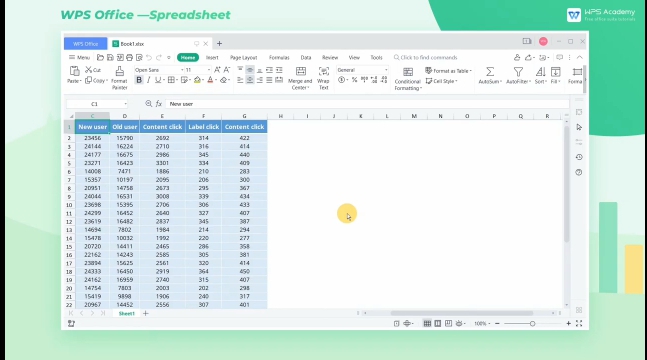647x360 pixels.
Task: Toggle Underline formatting
Action: (158, 80)
